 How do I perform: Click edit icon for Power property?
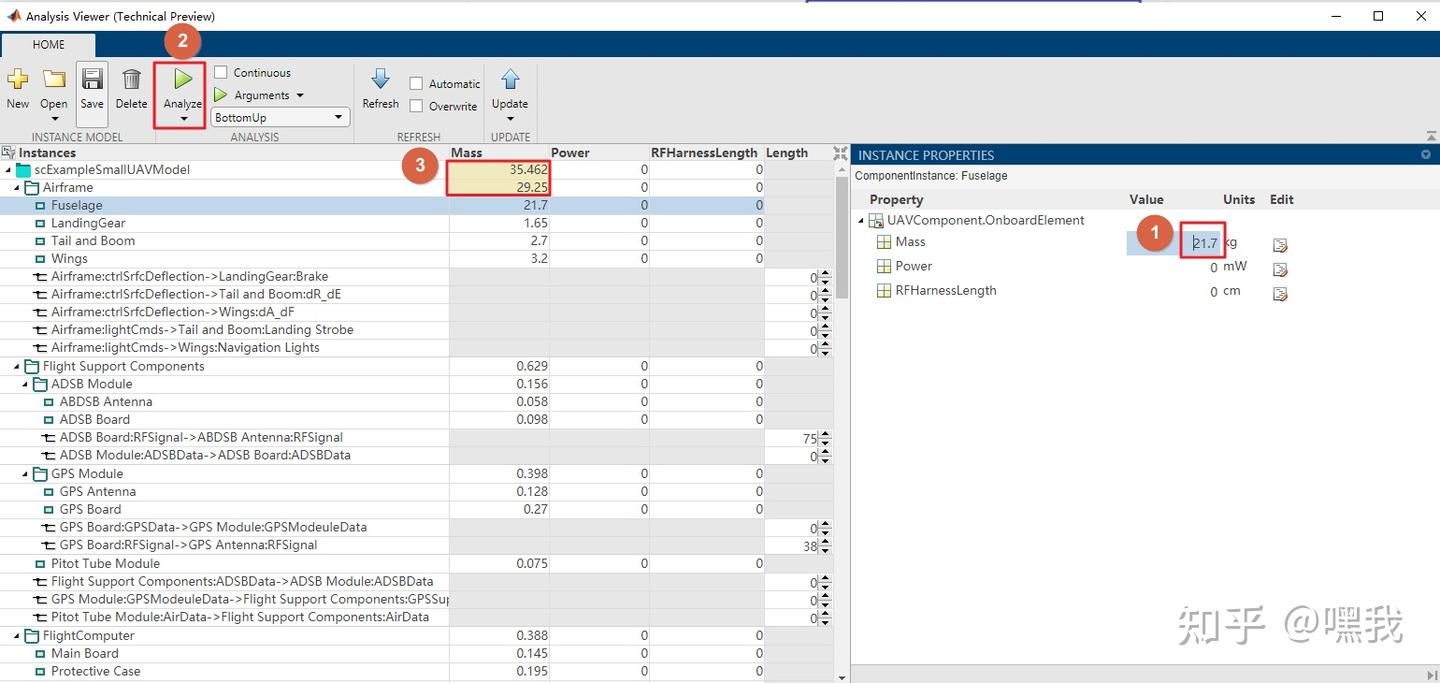point(1280,269)
